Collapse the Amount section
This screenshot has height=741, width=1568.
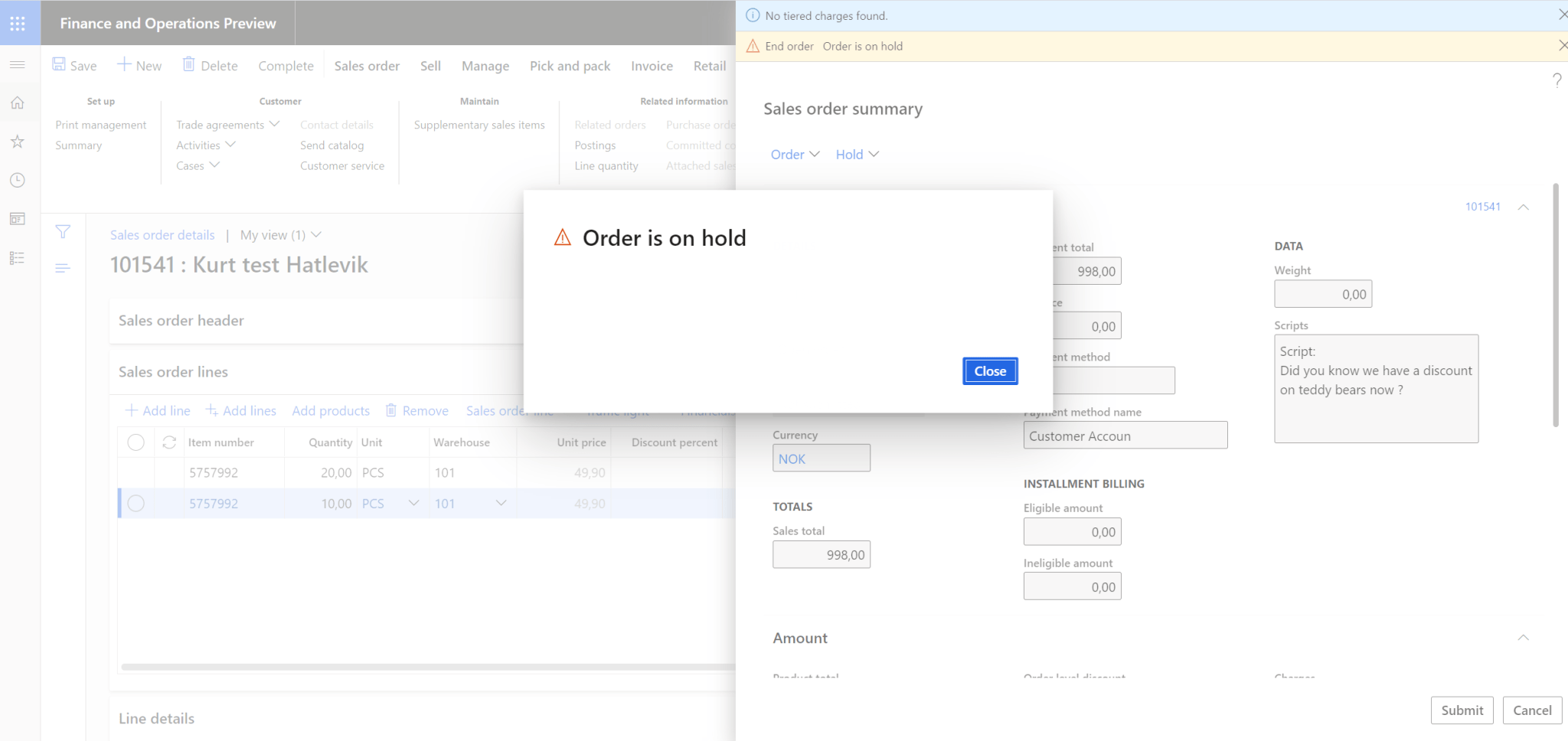click(1523, 638)
